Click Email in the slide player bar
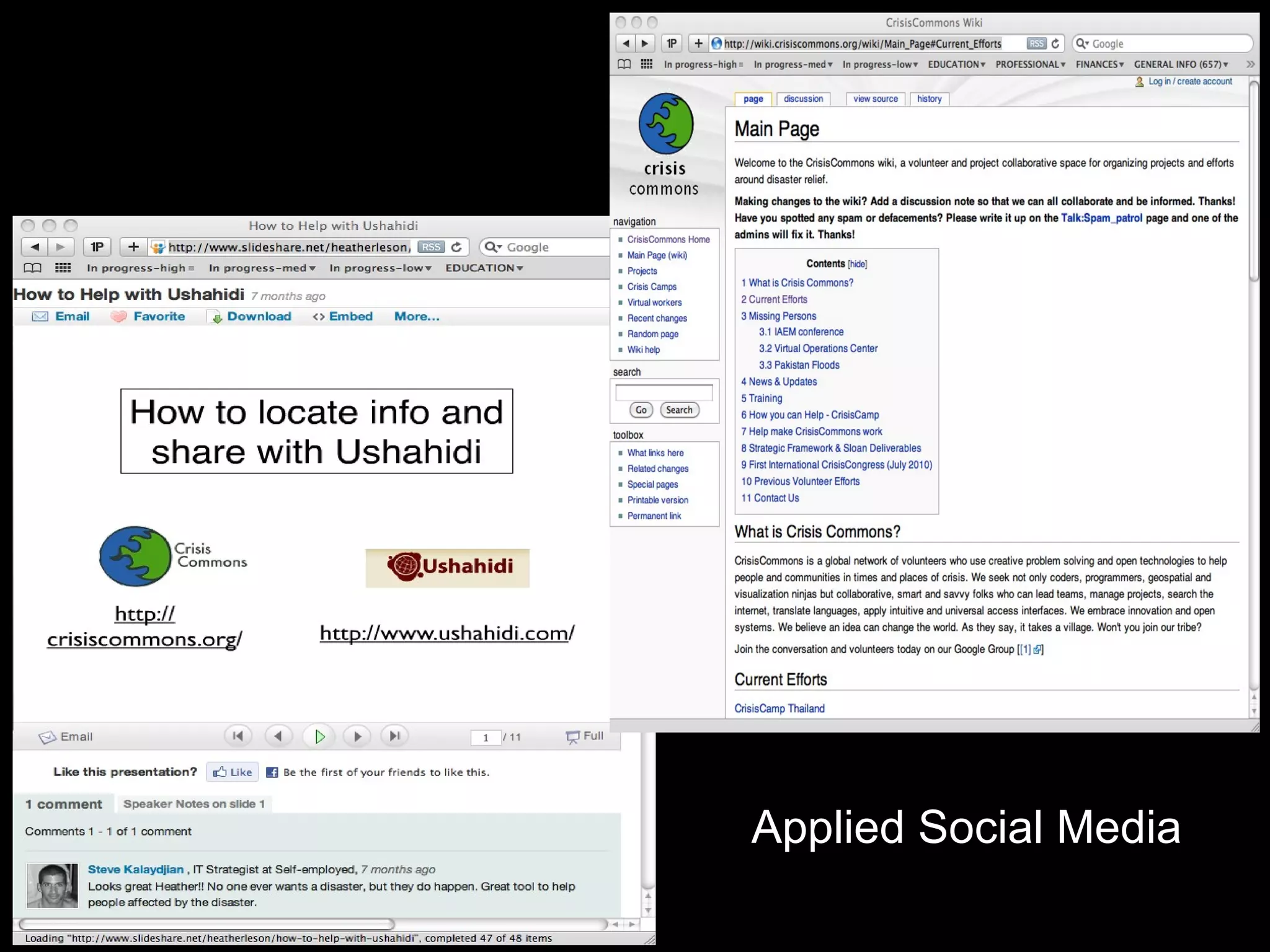Screen dimensions: 1270x952 point(65,736)
